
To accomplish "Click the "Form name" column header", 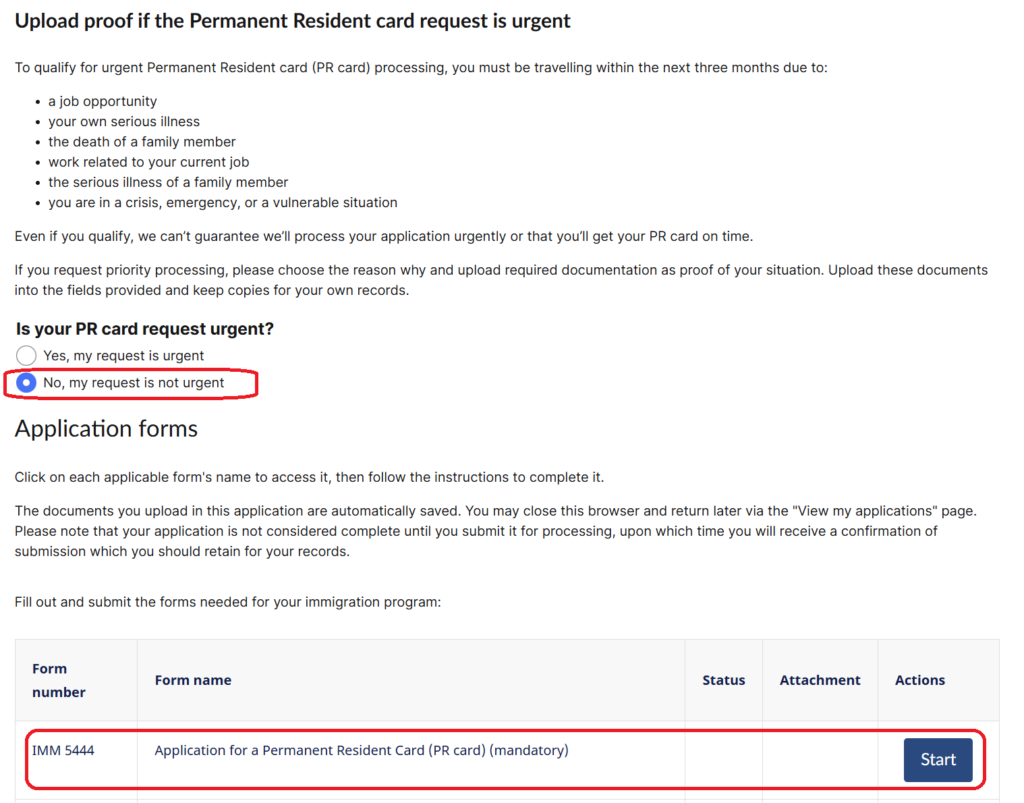I will (193, 680).
